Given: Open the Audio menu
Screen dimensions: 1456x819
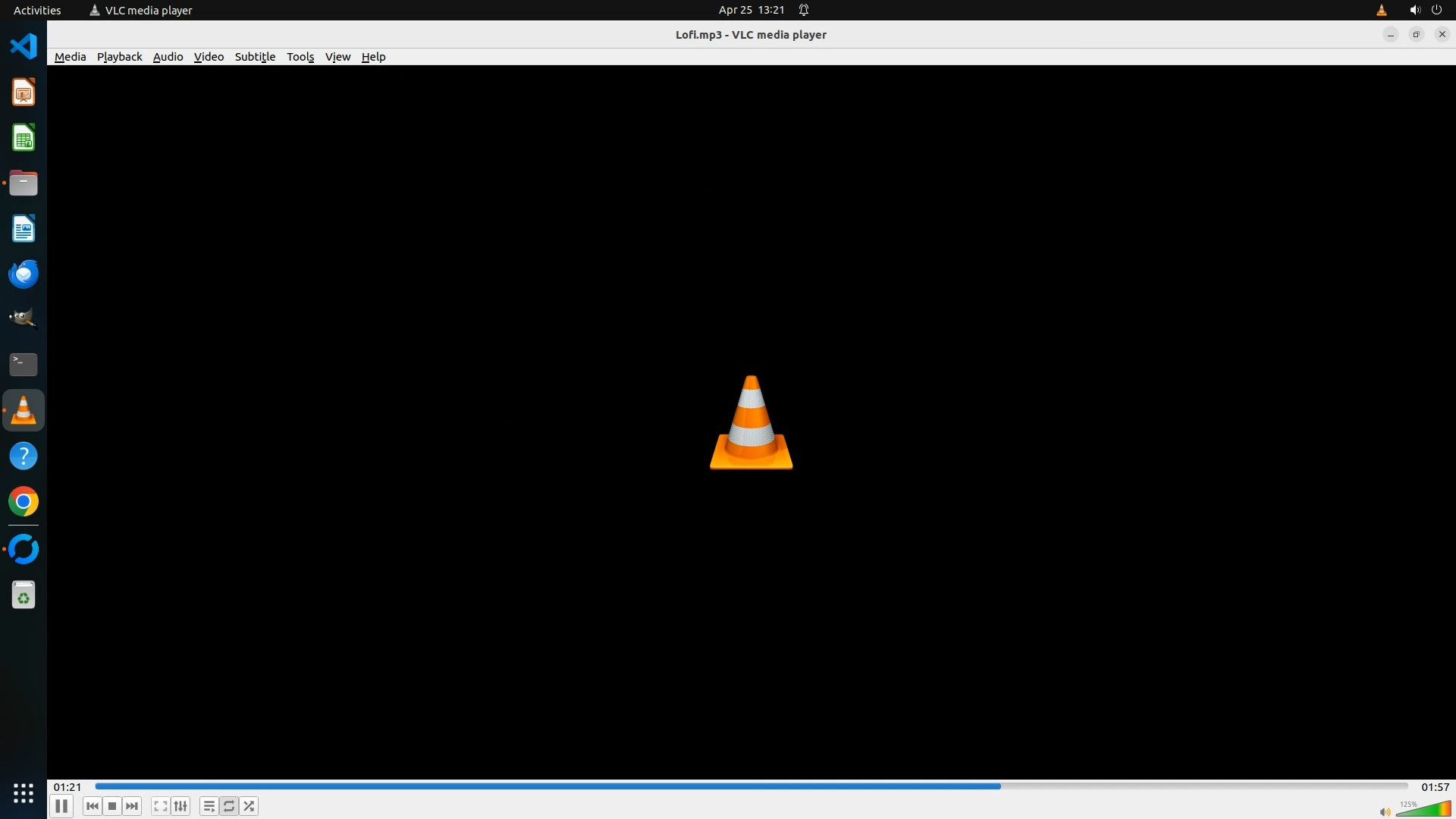Looking at the screenshot, I should click(x=168, y=57).
